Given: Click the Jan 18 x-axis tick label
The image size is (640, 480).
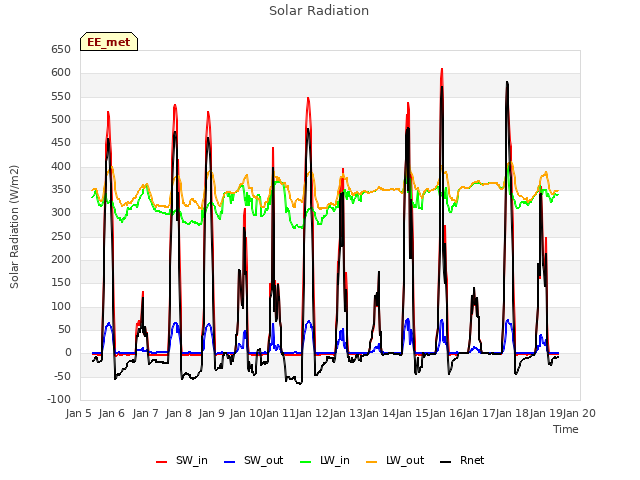Looking at the screenshot, I should click(x=512, y=413).
